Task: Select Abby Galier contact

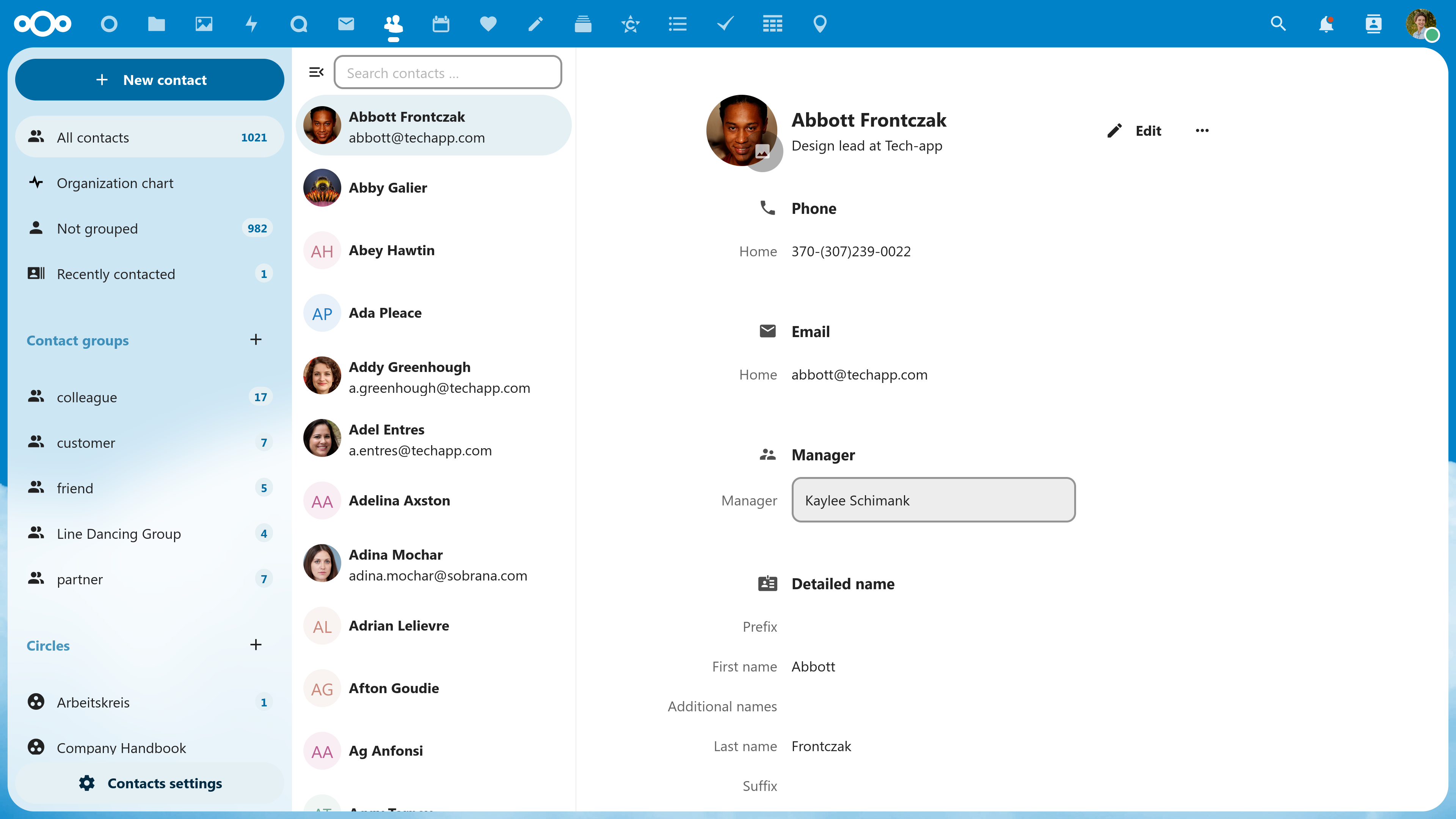Action: tap(433, 188)
